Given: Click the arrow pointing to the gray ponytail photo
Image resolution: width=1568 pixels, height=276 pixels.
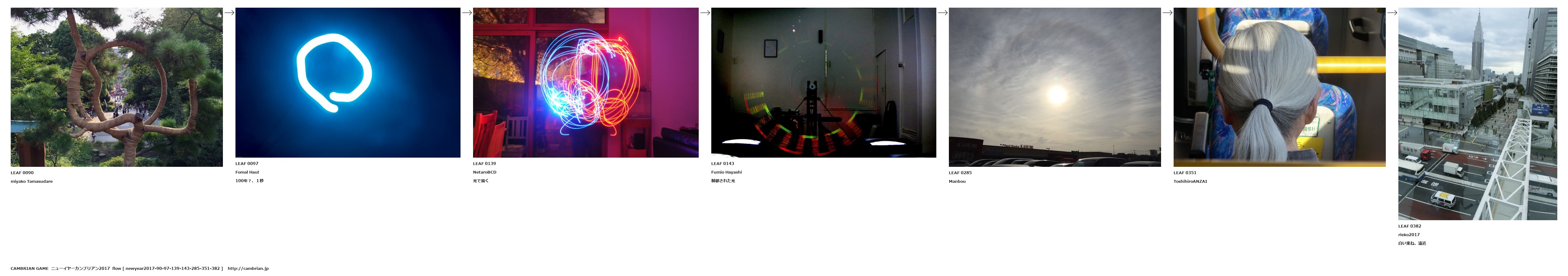Looking at the screenshot, I should 1167,13.
